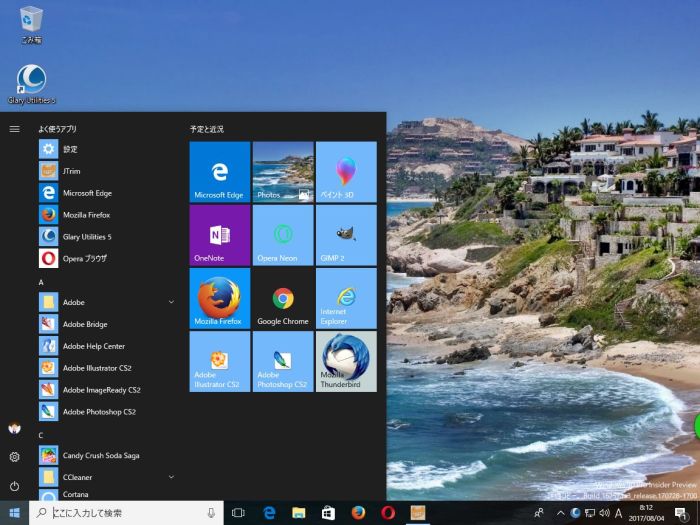Open the Task View button on taskbar
Screen dimensions: 700x525
point(238,513)
